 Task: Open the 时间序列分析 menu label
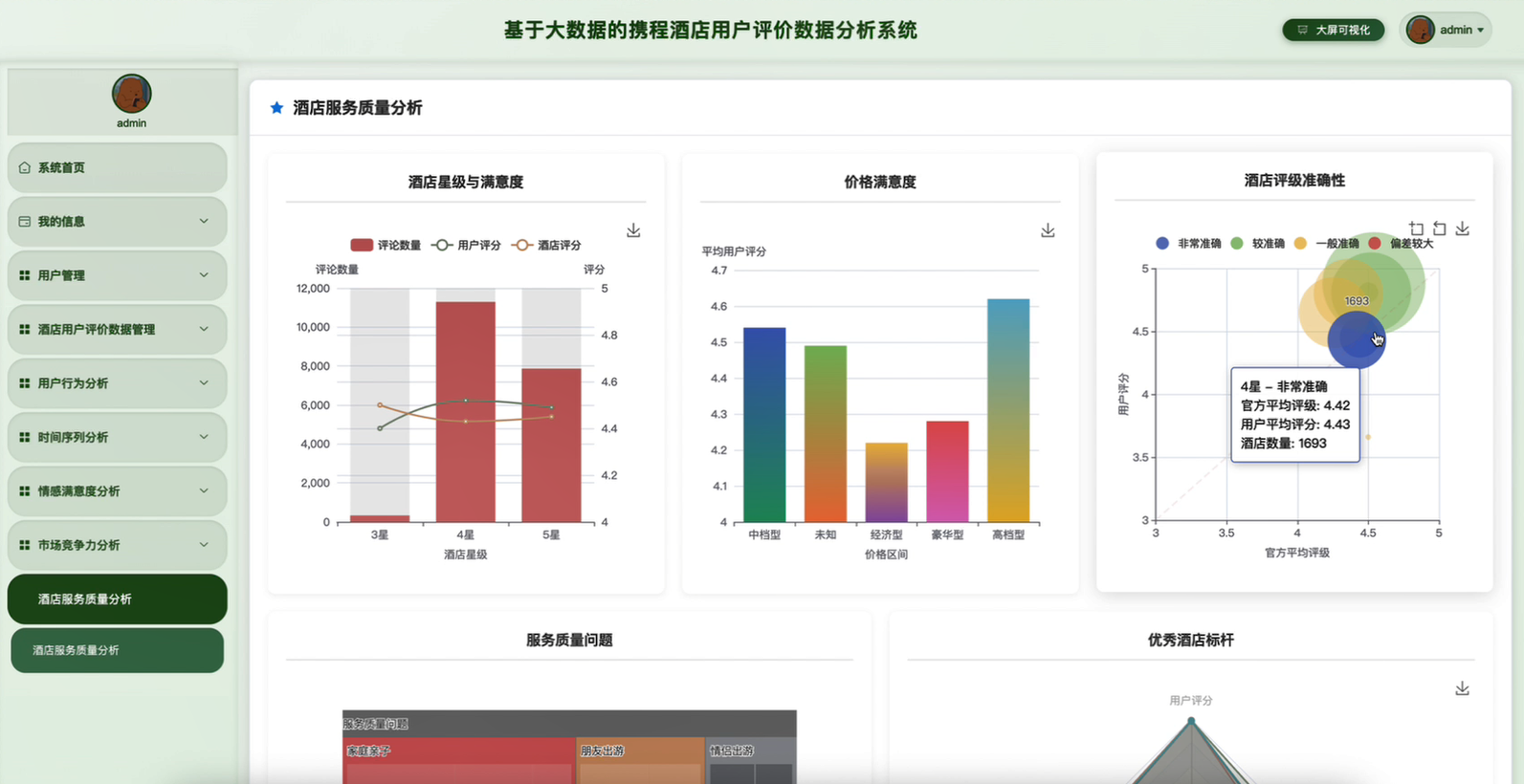pos(73,438)
